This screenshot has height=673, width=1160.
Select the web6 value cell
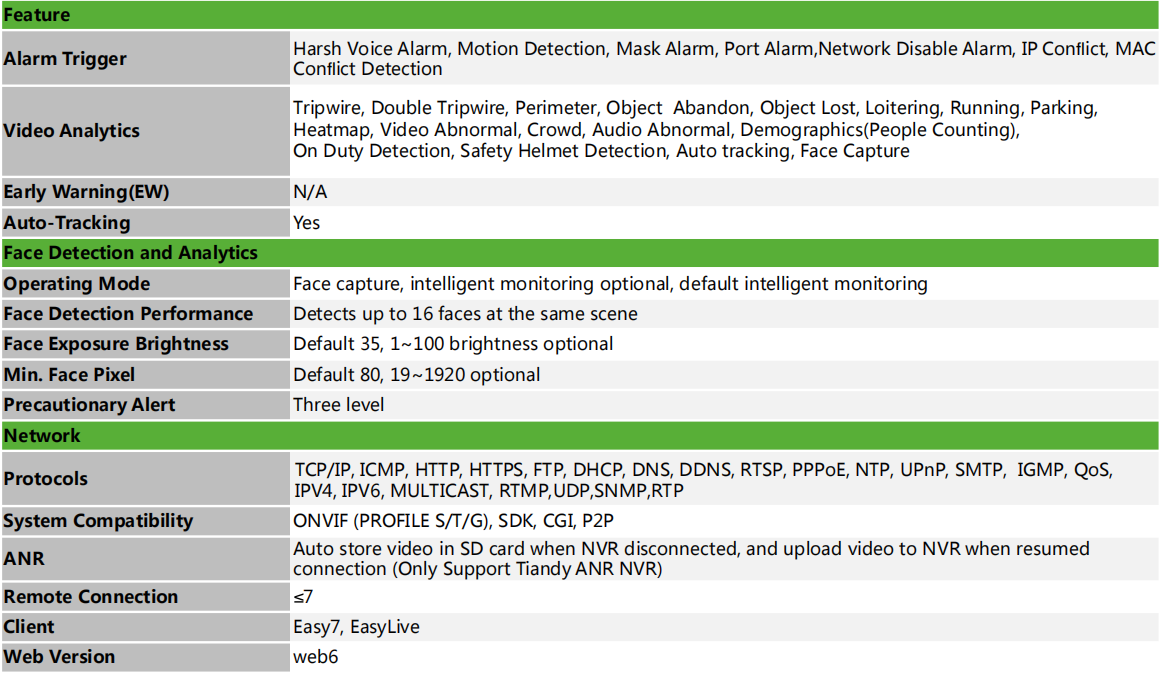pyautogui.click(x=725, y=657)
